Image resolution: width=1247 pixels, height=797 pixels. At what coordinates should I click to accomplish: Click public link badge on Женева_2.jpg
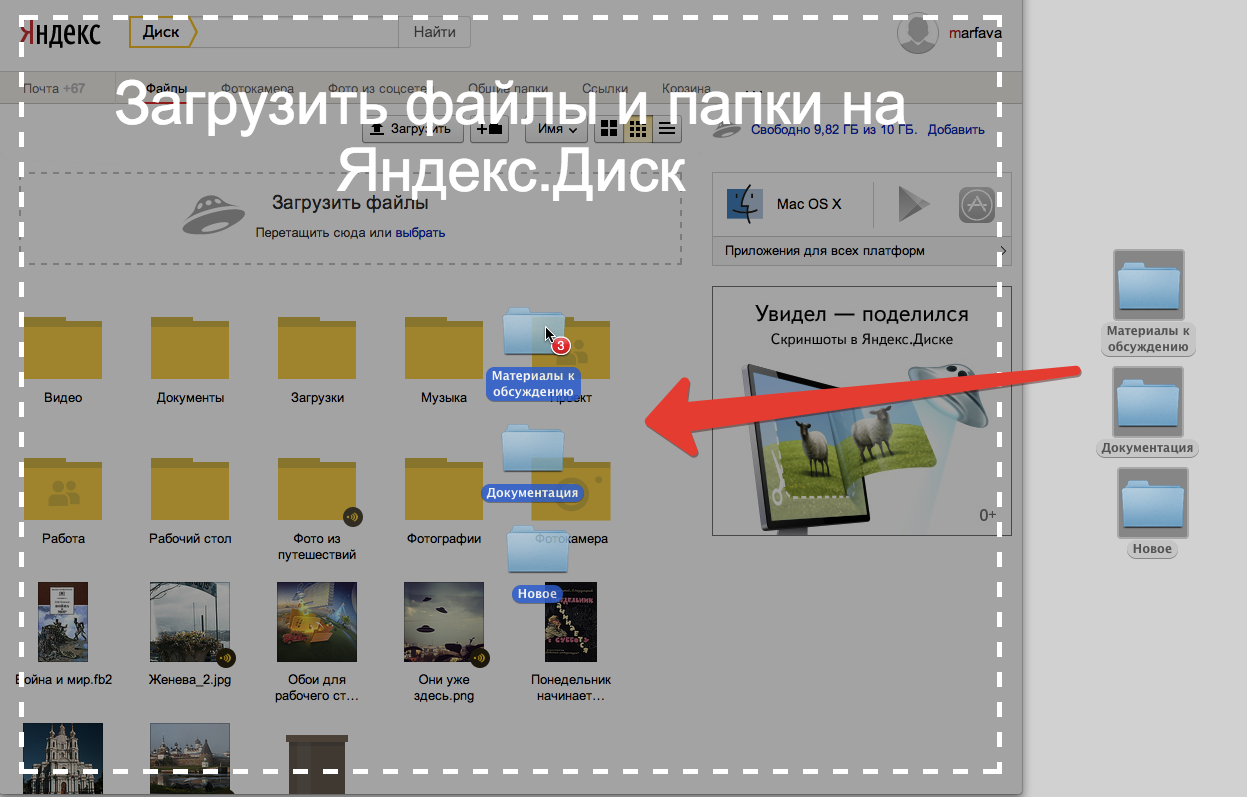pos(227,658)
